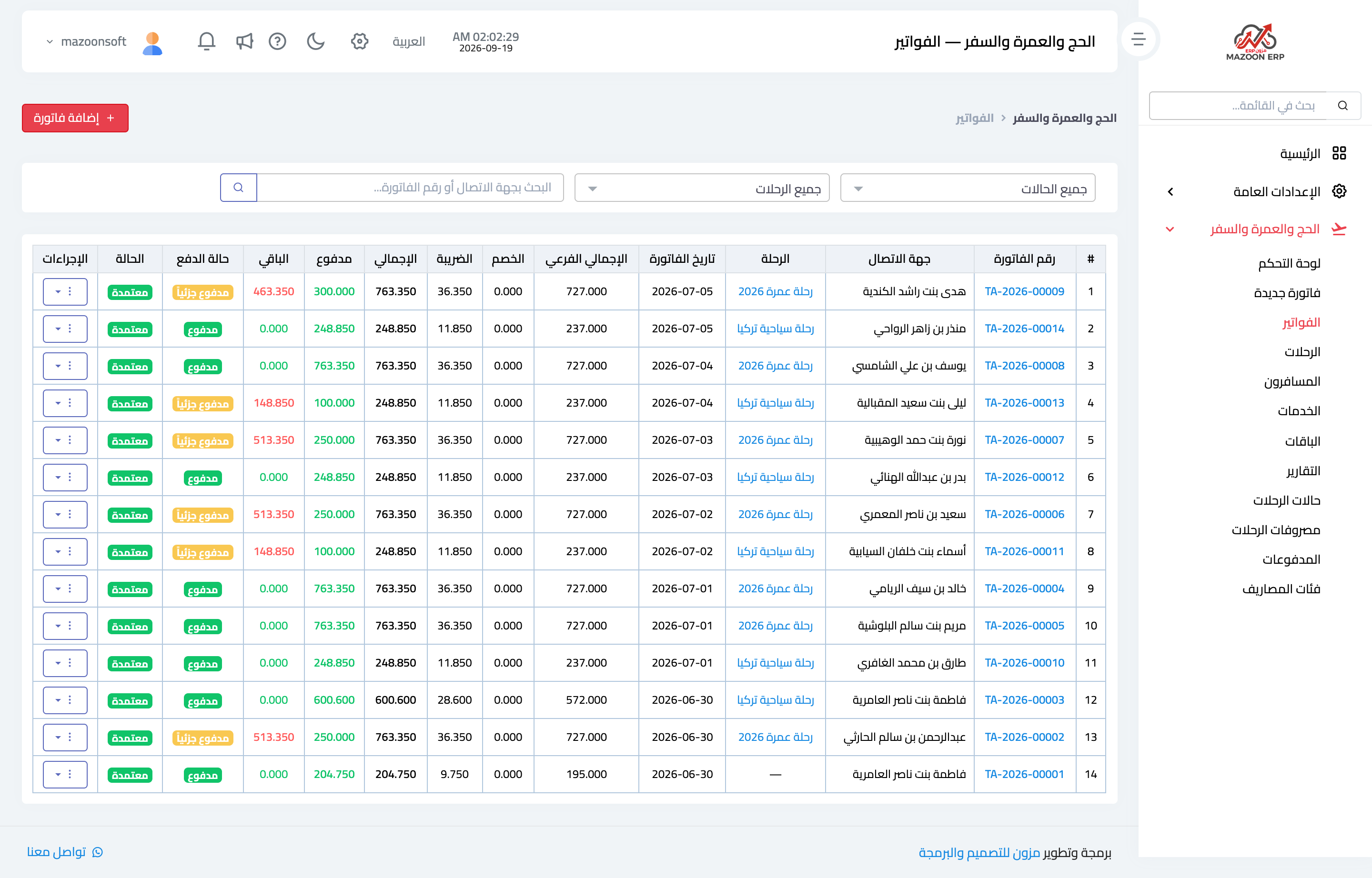Open حالات الرحلات in the sidebar
Viewport: 1372px width, 878px height.
(x=1286, y=500)
